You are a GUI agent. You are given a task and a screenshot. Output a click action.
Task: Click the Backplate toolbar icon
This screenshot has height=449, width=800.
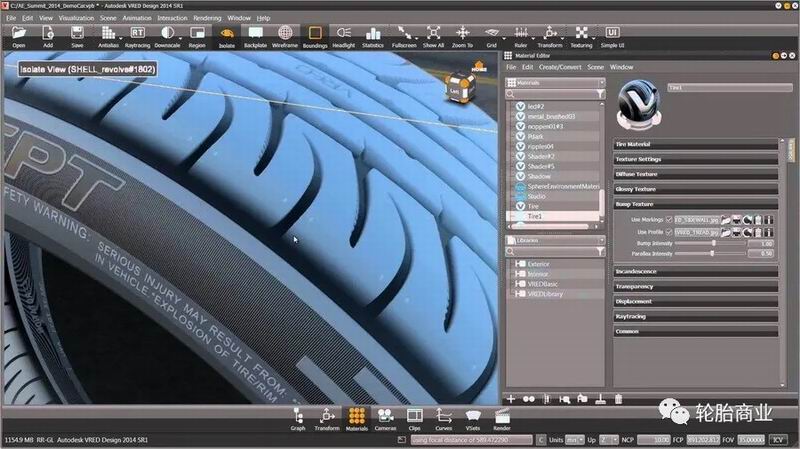[255, 34]
